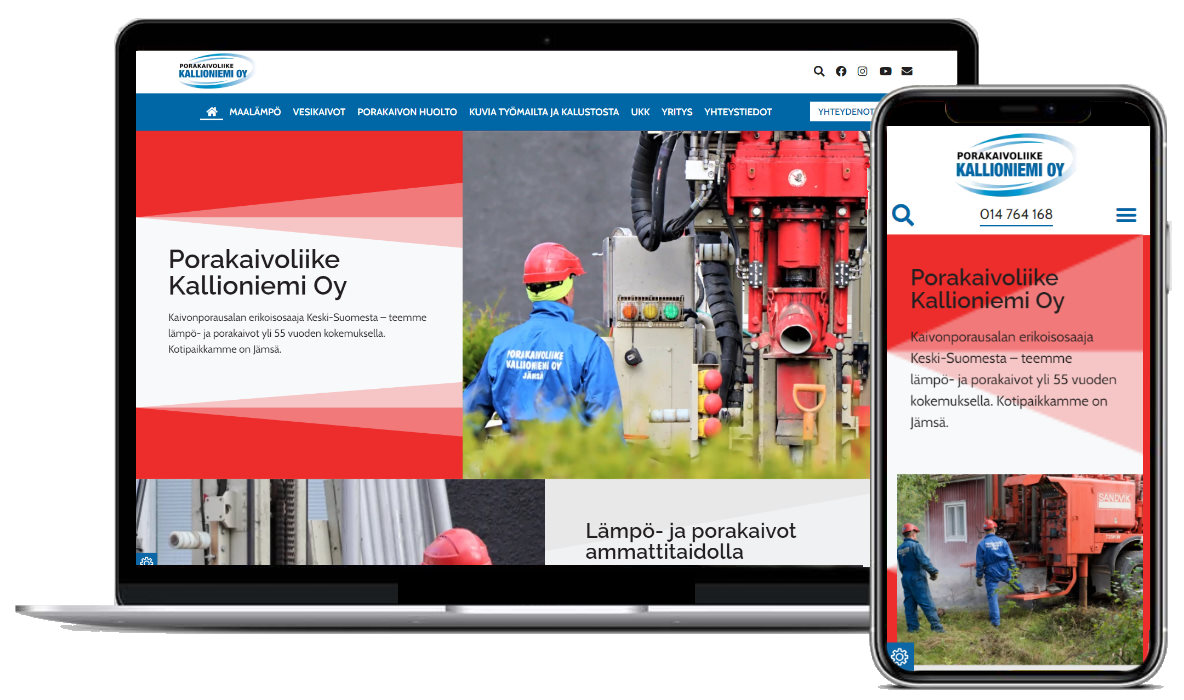Tap phone number 014 764 168
1184x700 pixels.
[1016, 214]
